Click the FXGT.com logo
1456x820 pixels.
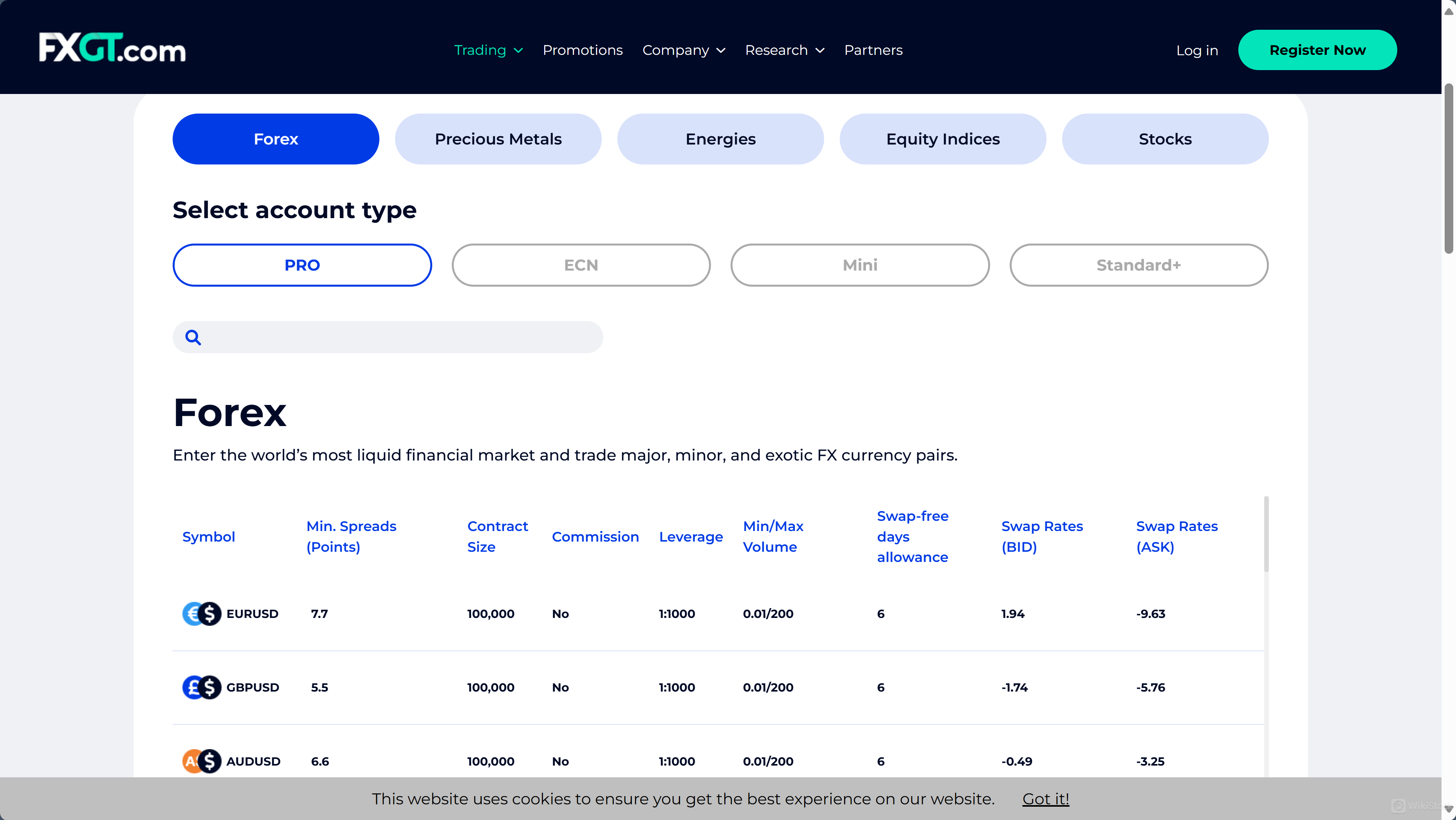point(112,48)
